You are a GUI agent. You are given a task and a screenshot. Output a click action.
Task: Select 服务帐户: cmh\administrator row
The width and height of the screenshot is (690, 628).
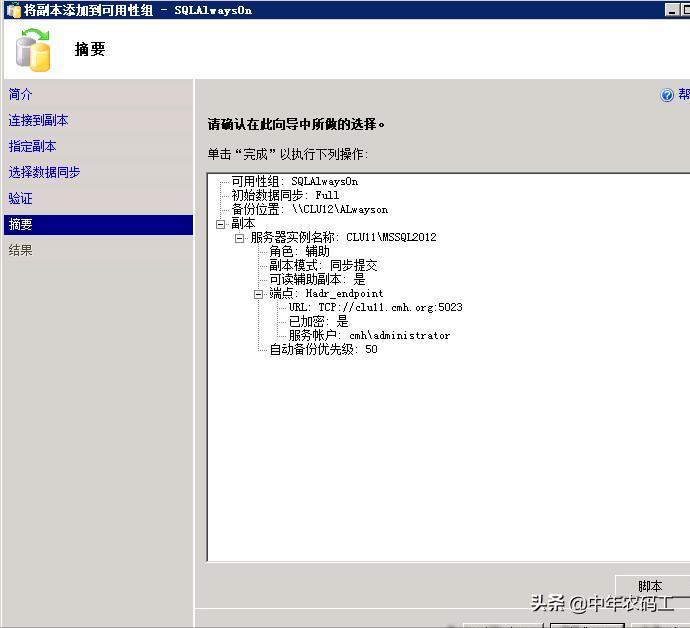369,335
